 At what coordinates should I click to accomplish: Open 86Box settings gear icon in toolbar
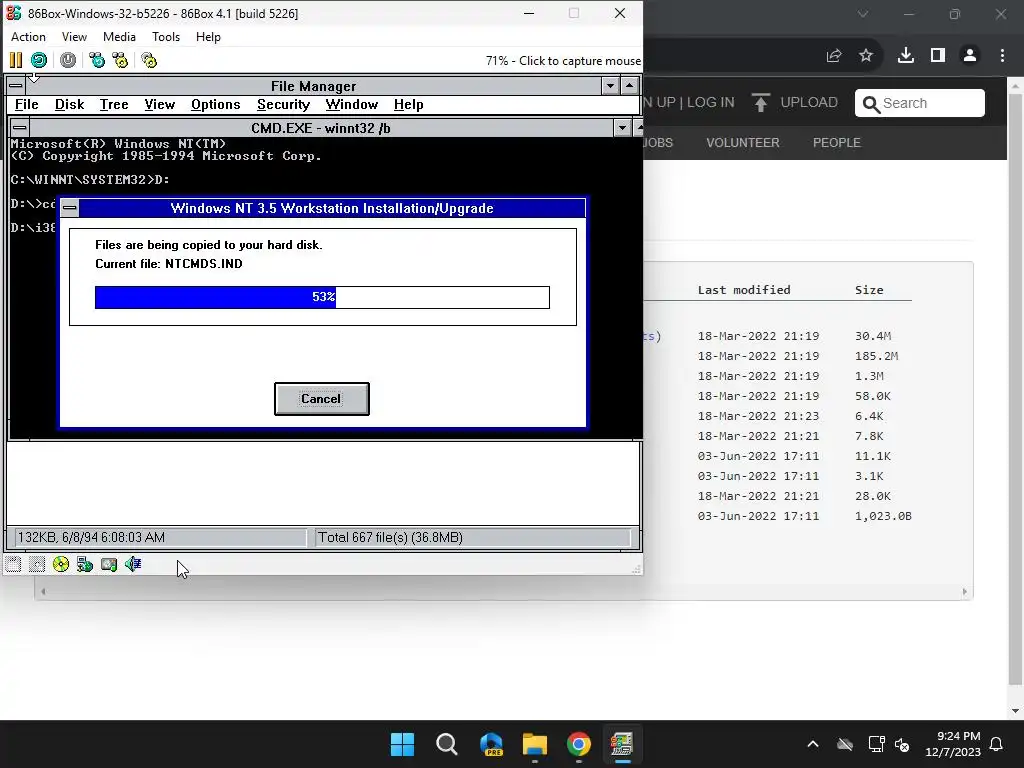coord(150,61)
